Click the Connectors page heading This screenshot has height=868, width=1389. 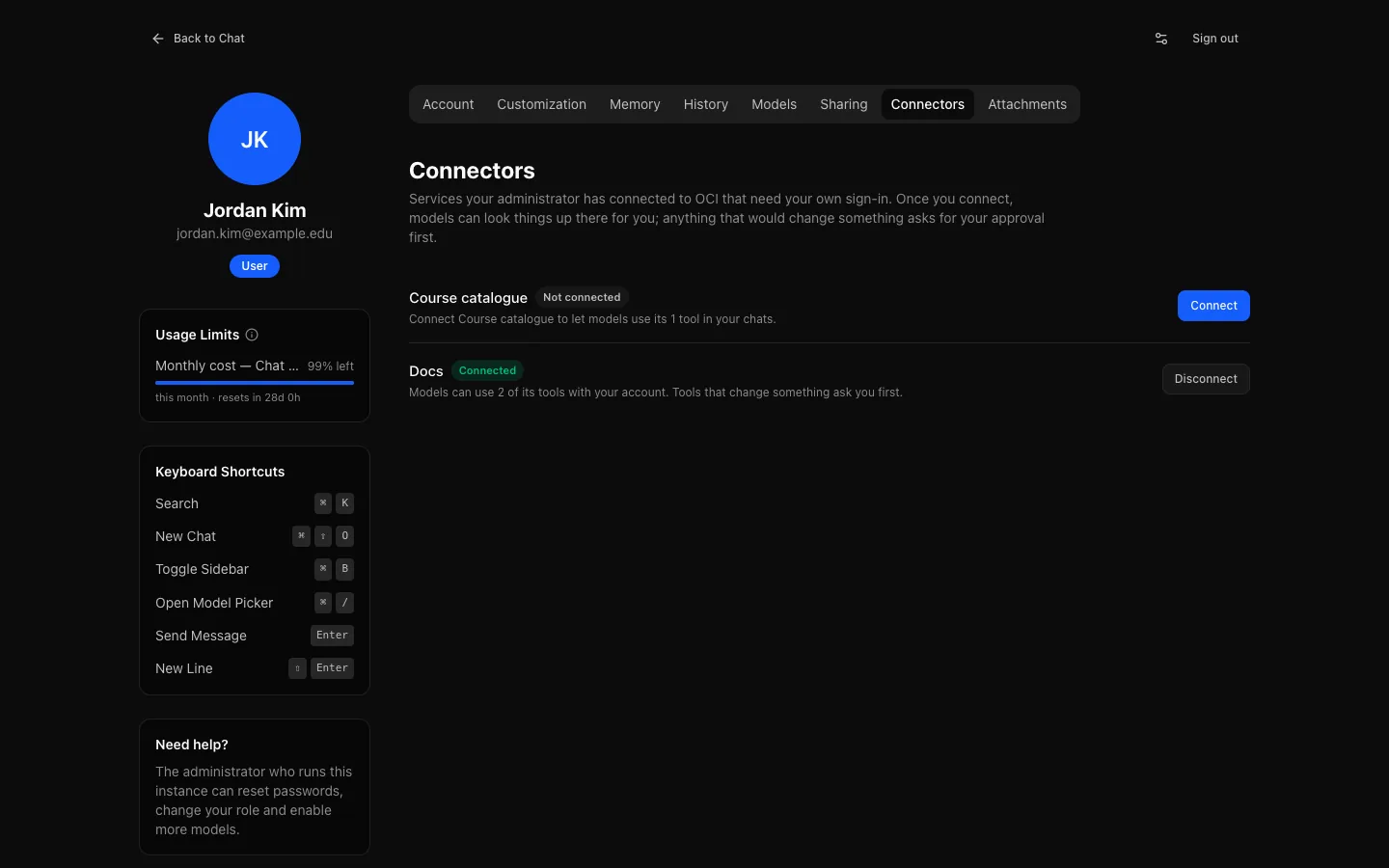coord(472,171)
